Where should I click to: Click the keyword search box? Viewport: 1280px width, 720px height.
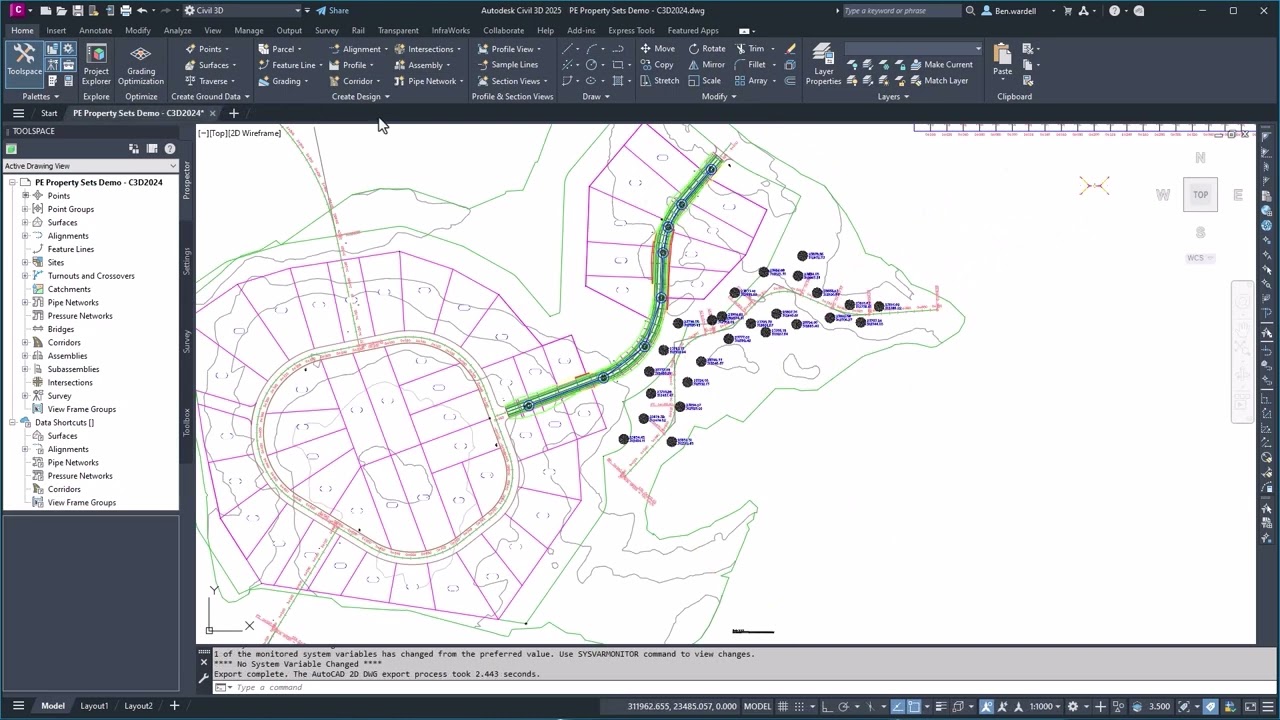pos(902,11)
